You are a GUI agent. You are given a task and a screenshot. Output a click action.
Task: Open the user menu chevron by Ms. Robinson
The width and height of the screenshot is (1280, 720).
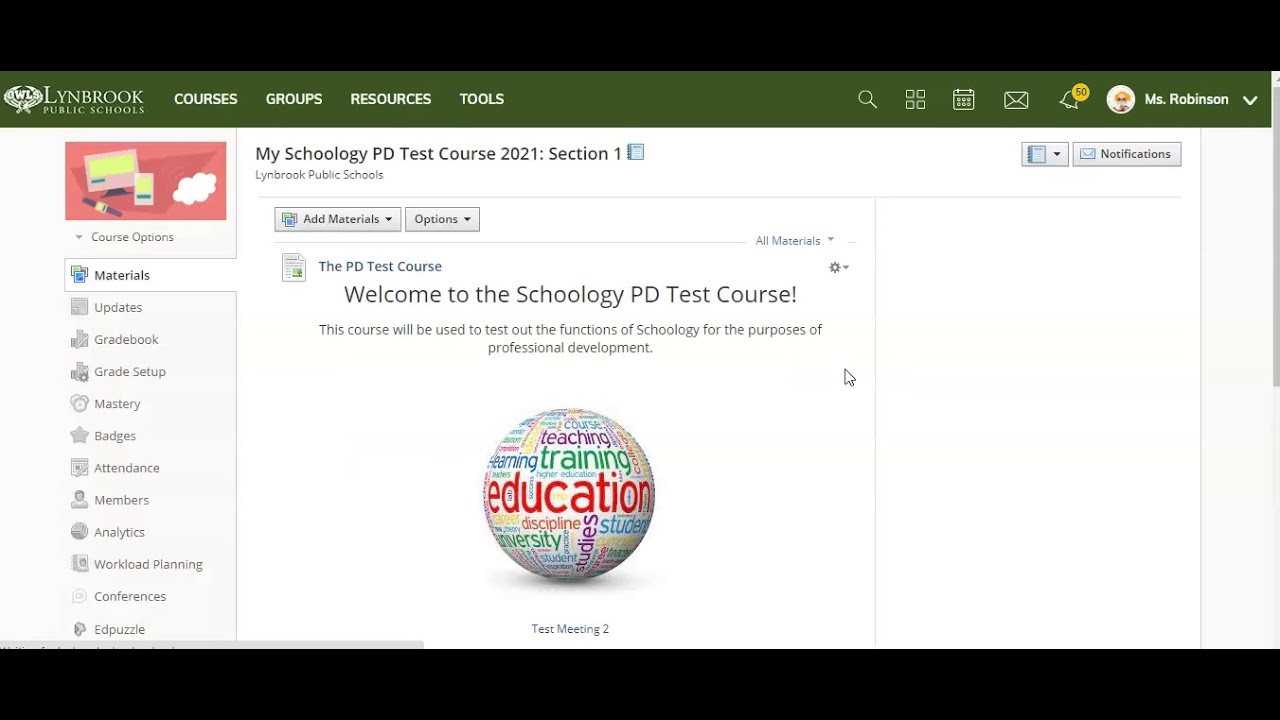pyautogui.click(x=1250, y=100)
